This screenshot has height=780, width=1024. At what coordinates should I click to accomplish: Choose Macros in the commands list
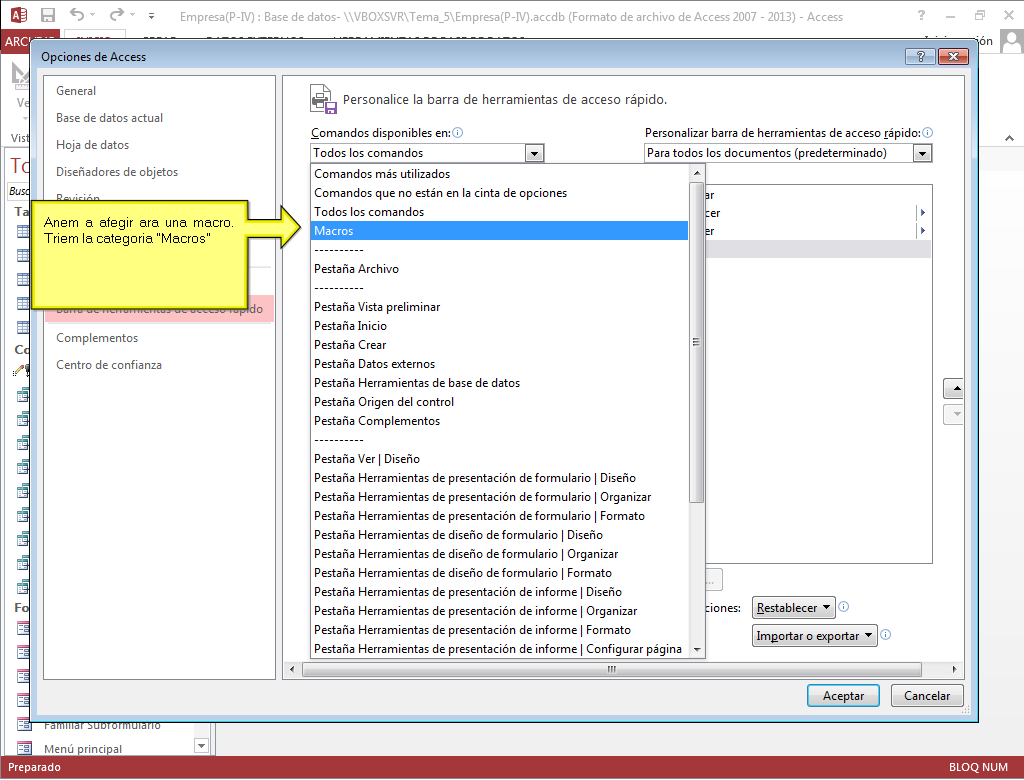point(500,231)
